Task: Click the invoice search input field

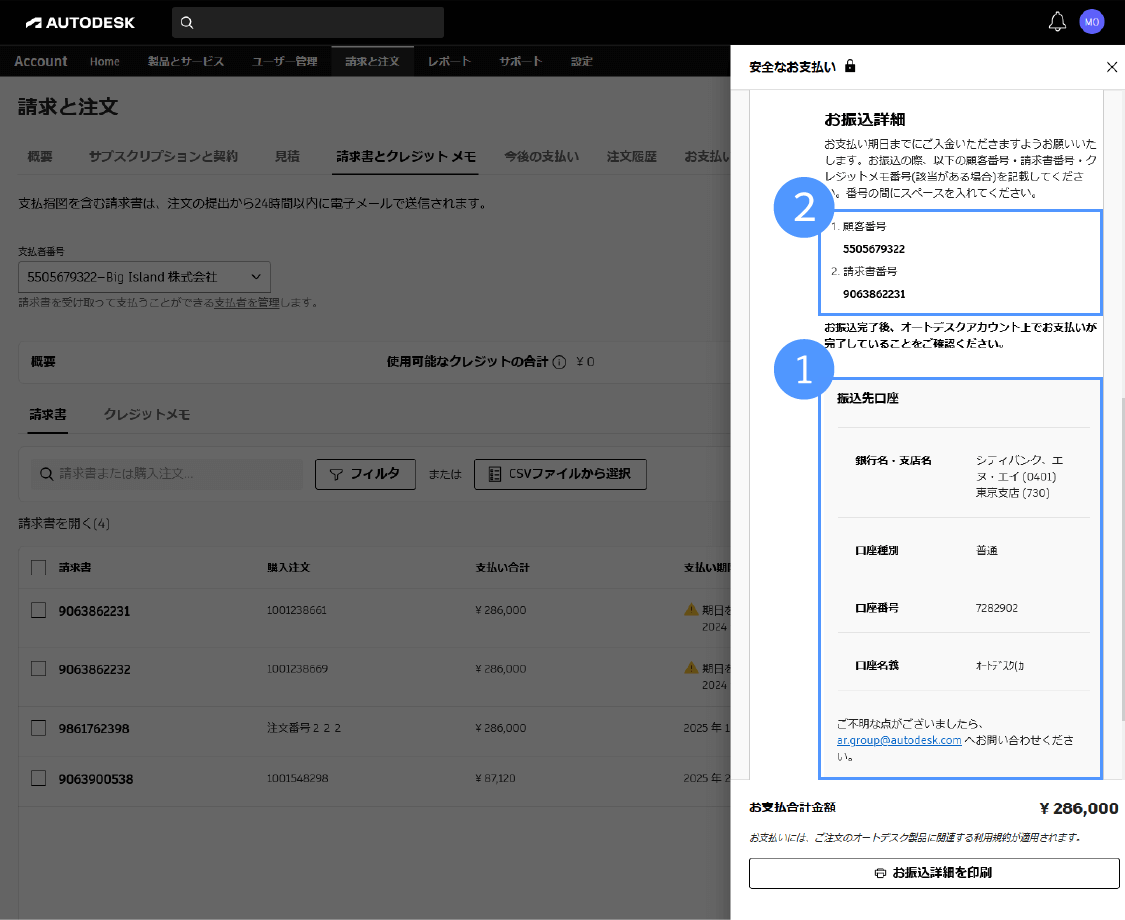Action: (x=167, y=474)
